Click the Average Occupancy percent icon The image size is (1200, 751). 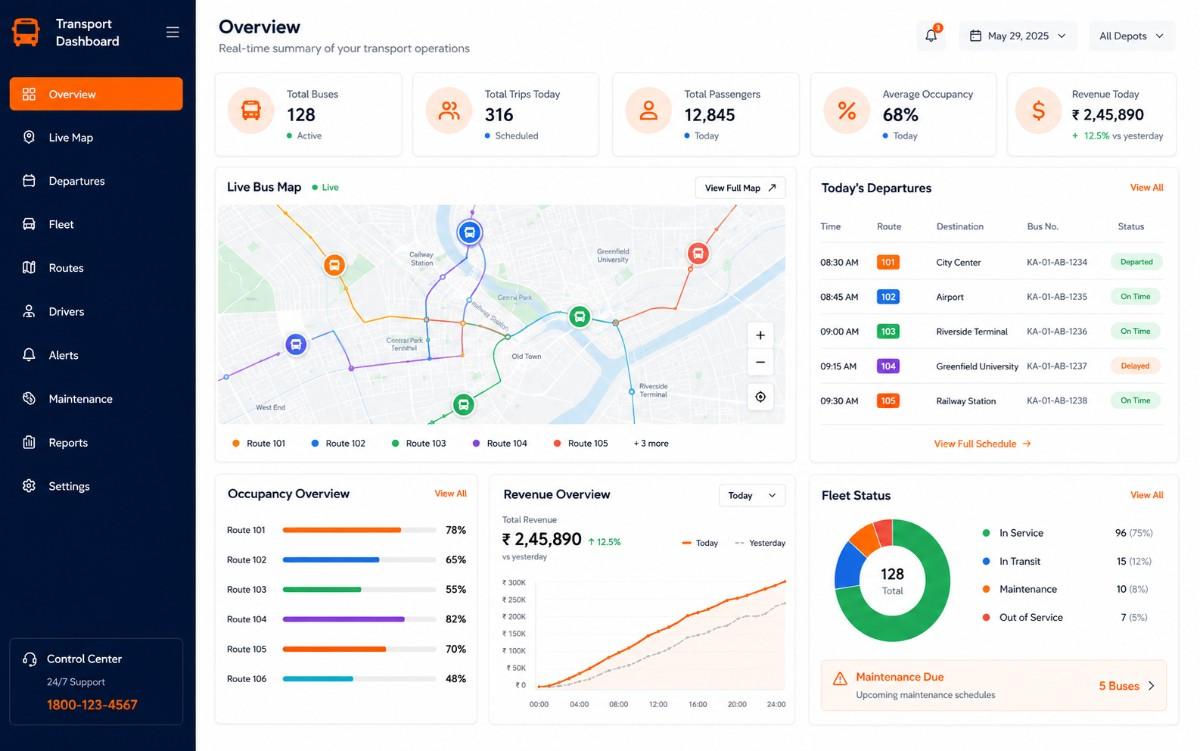[846, 111]
